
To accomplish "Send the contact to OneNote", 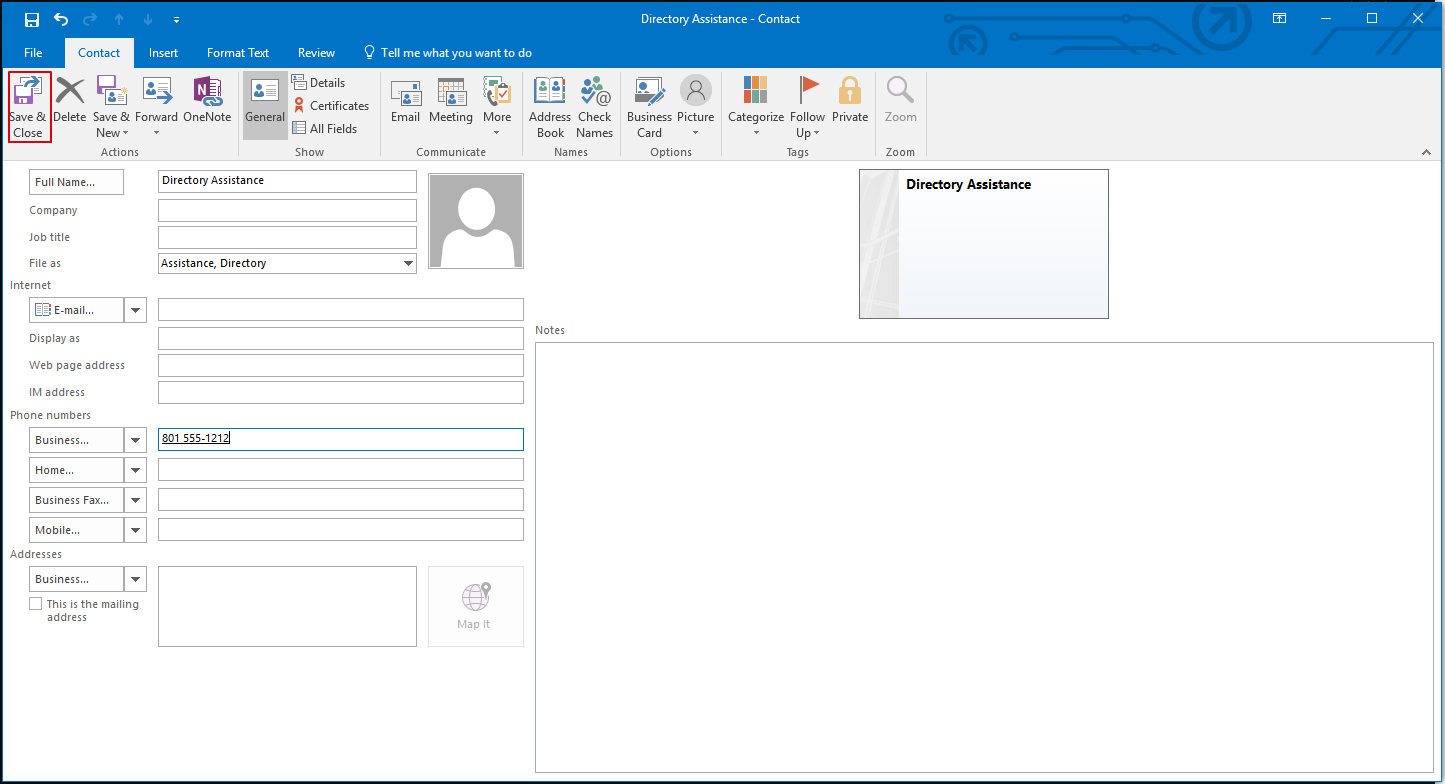I will [207, 101].
